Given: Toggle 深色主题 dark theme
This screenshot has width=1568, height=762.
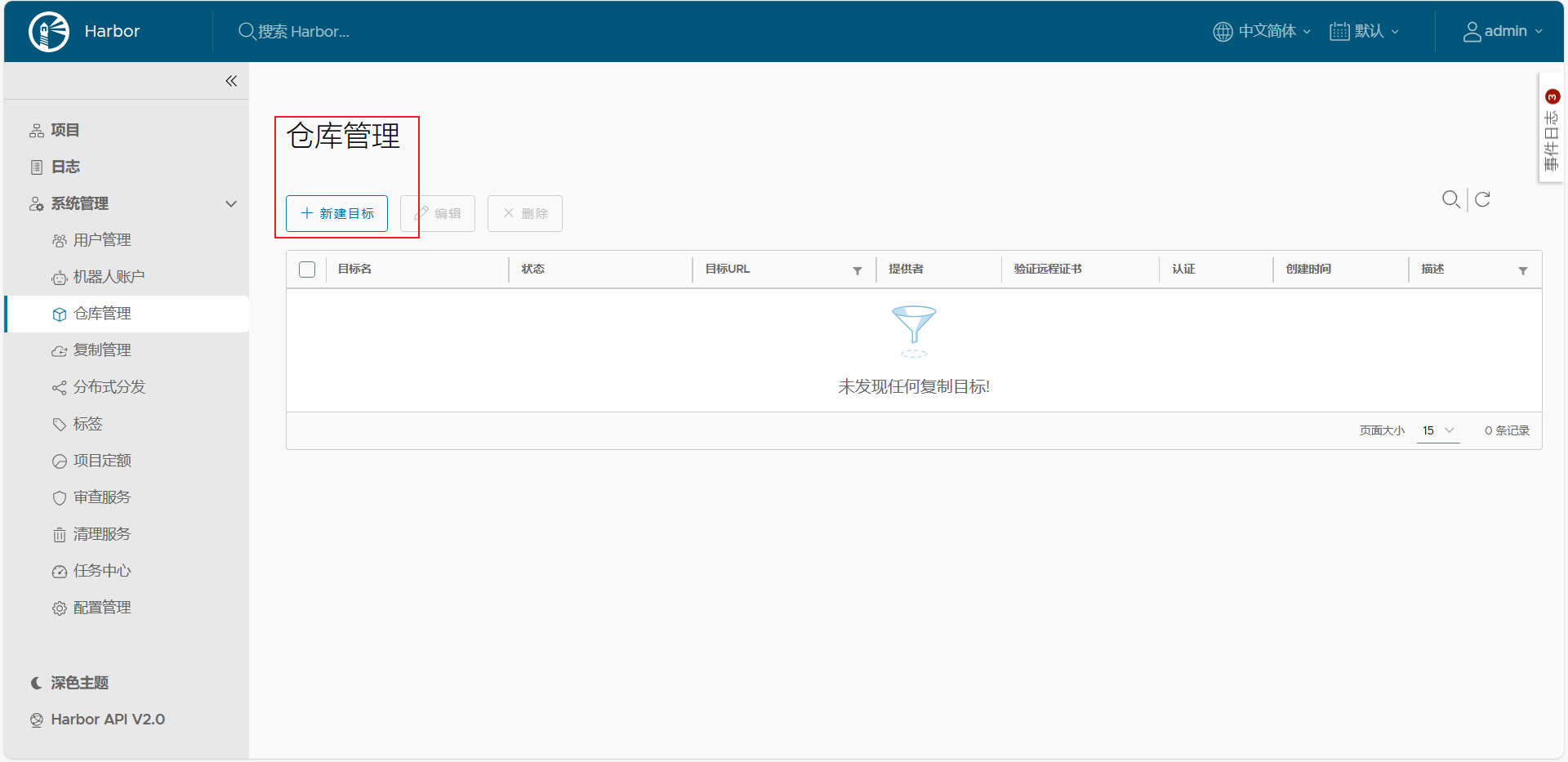Looking at the screenshot, I should pos(69,683).
